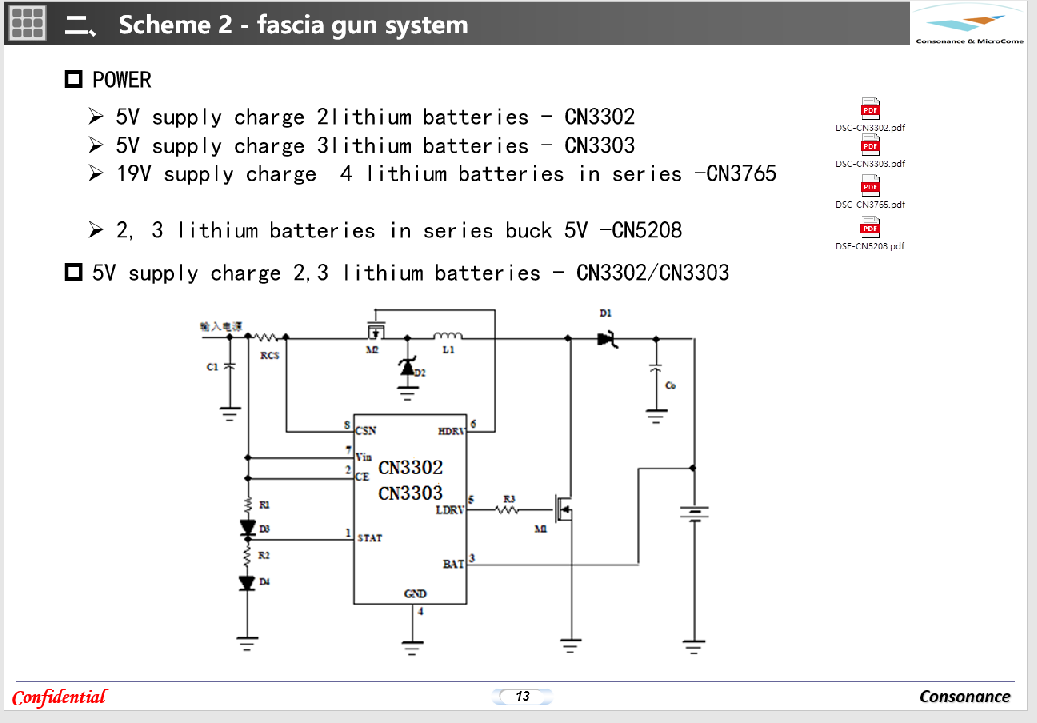Click the square bullet beside POWER
The image size is (1037, 723).
tap(73, 79)
